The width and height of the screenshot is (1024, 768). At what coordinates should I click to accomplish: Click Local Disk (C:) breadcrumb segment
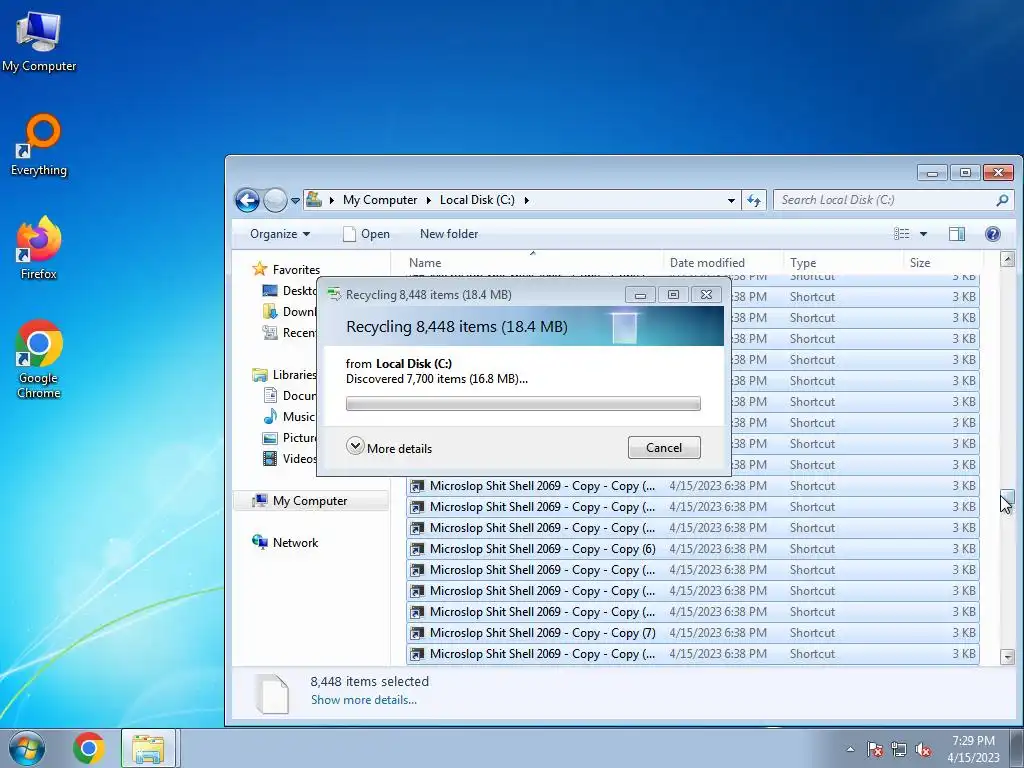(x=477, y=200)
